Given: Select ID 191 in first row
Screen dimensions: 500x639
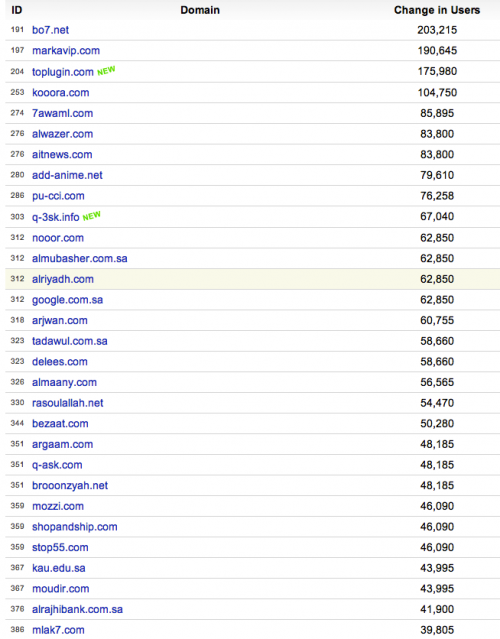Looking at the screenshot, I should point(17,30).
